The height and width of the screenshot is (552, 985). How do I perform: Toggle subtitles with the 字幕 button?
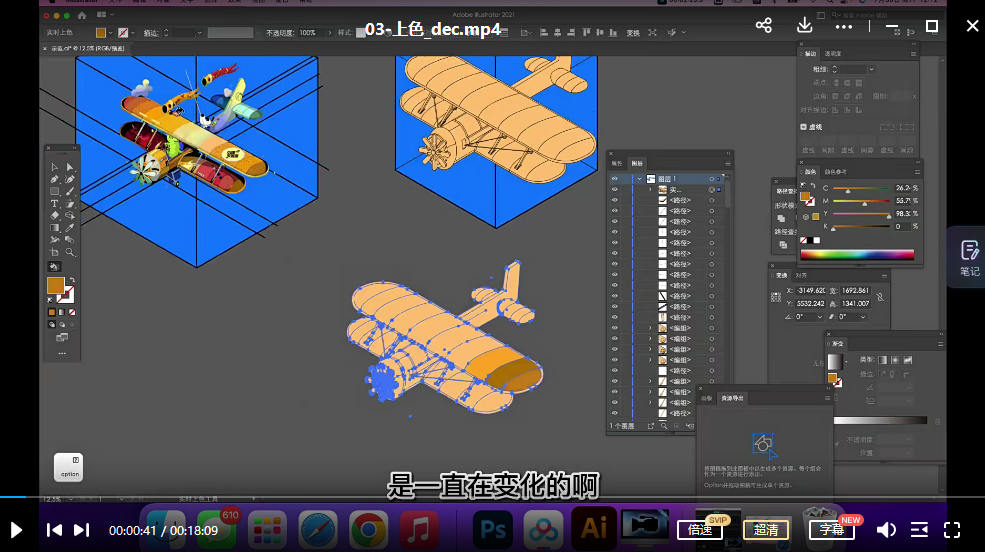click(831, 530)
